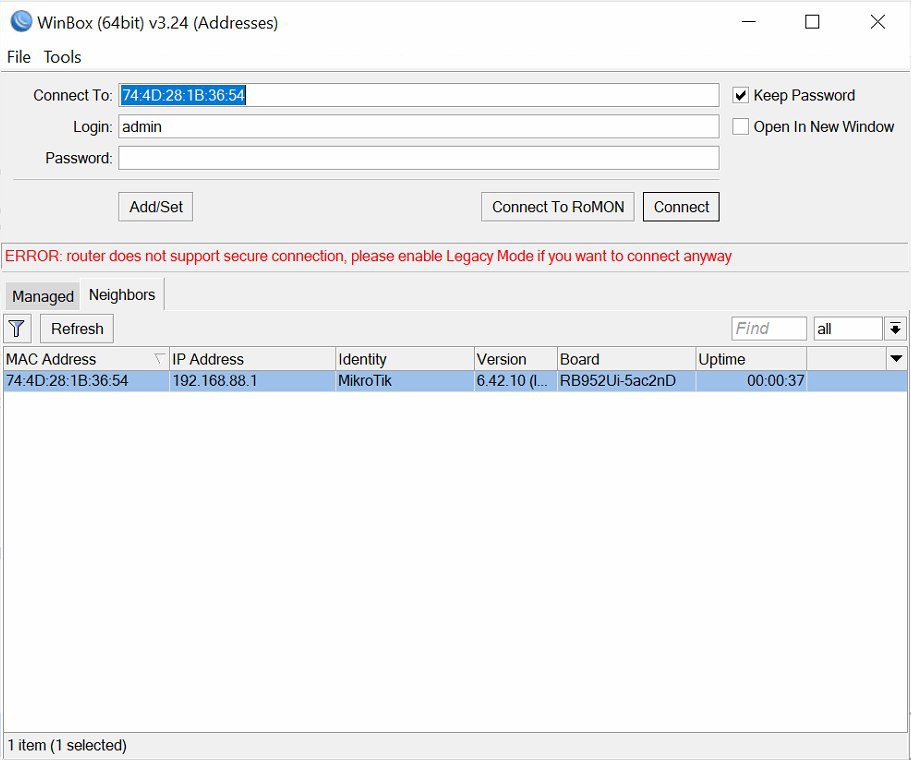
Task: Open the Tools menu
Action: [x=62, y=57]
